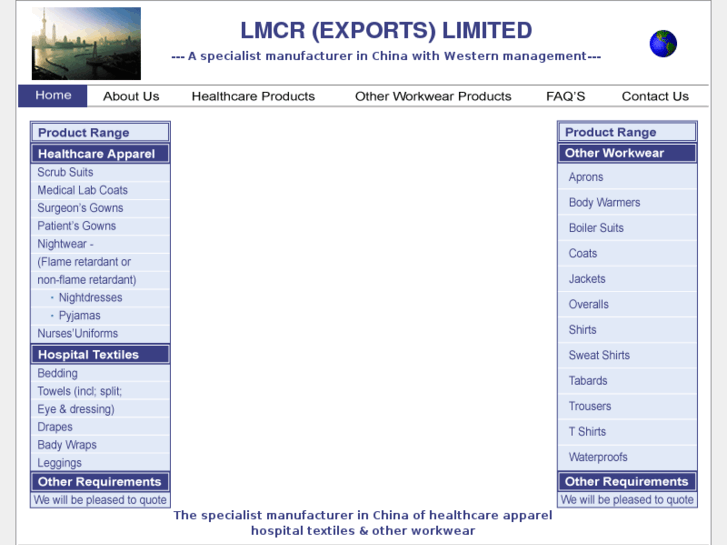Image resolution: width=727 pixels, height=545 pixels.
Task: Select Bedding link
Action: (57, 373)
